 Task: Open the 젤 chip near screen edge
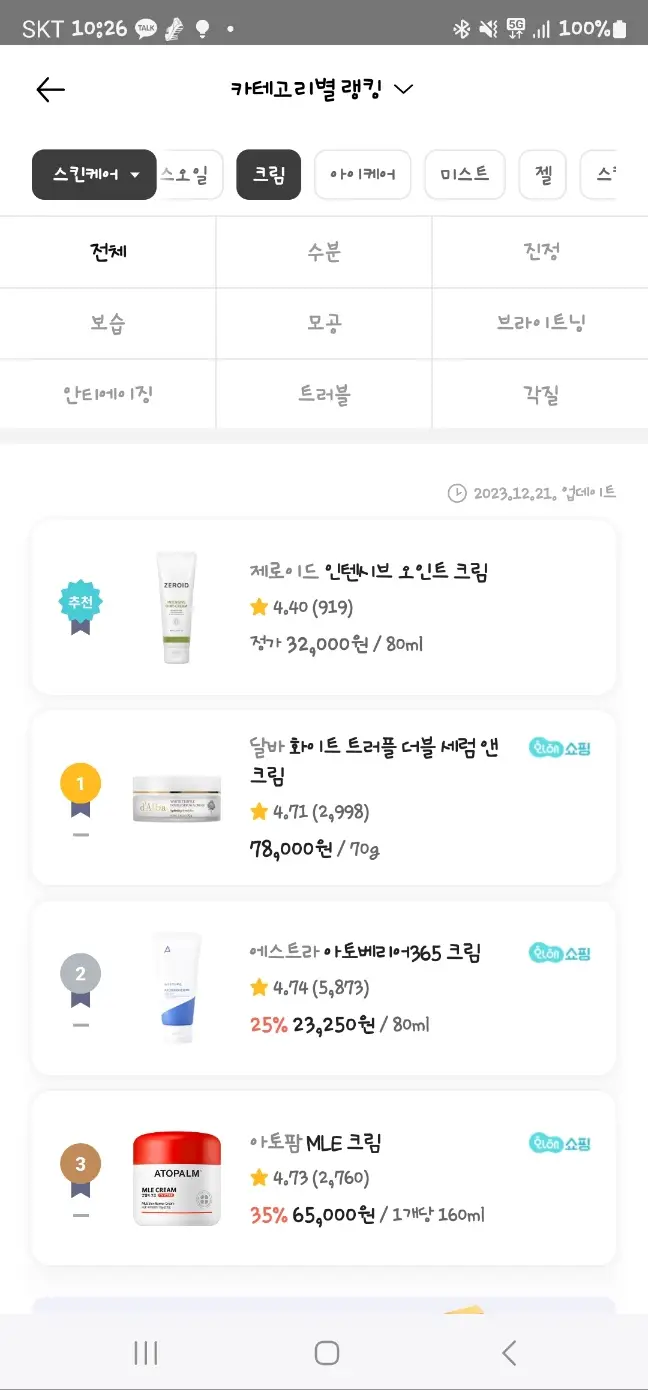[x=542, y=173]
